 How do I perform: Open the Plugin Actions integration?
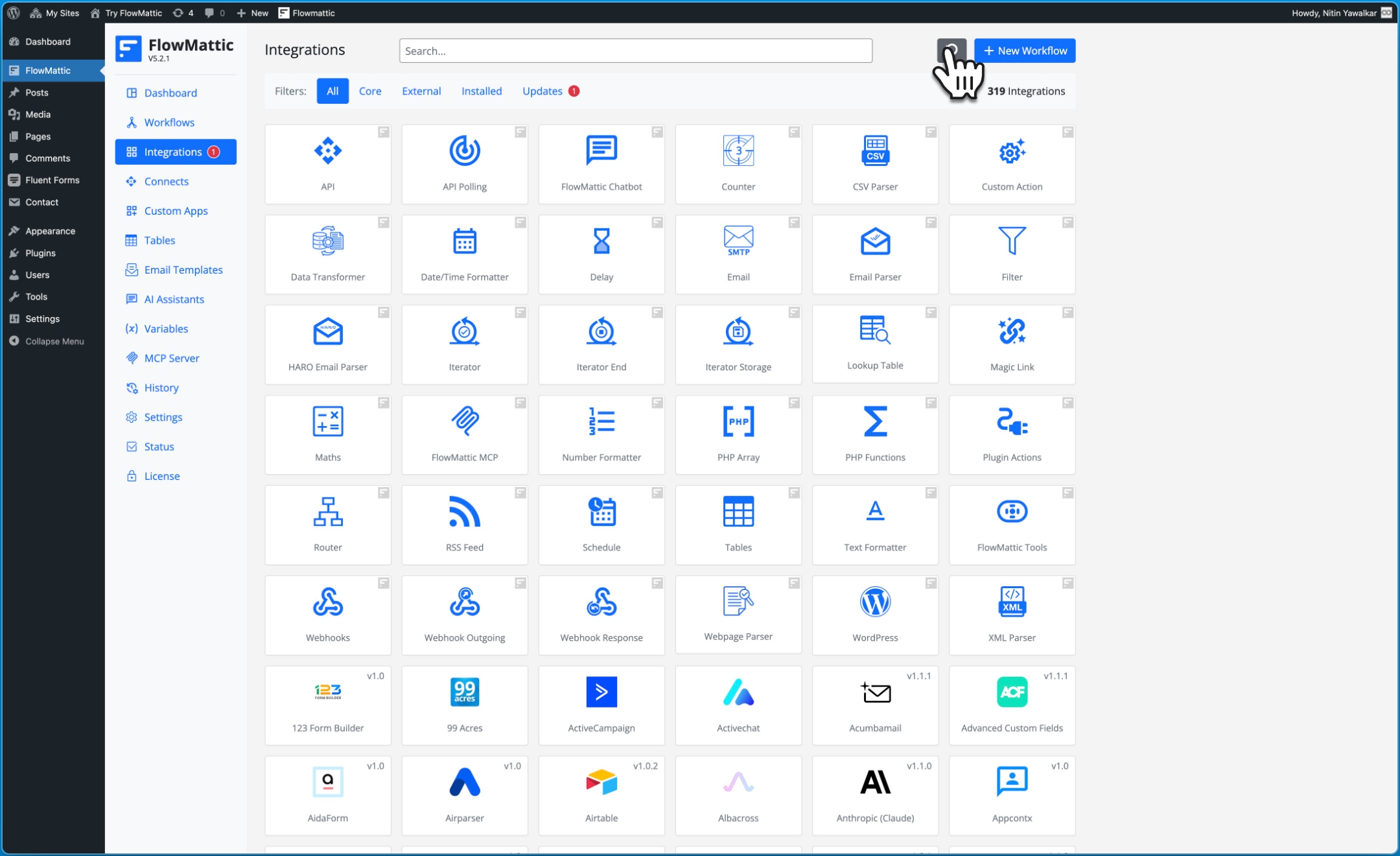pos(1012,434)
